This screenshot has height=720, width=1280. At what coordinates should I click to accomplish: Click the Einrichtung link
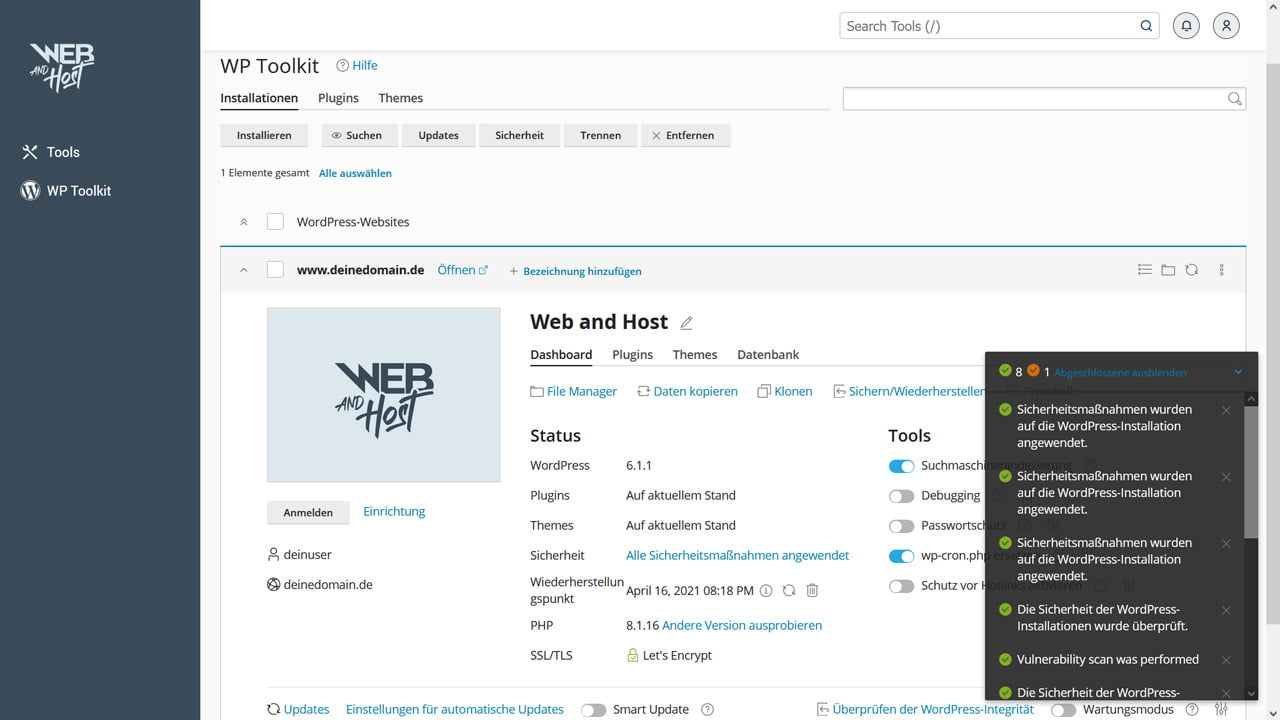point(394,511)
